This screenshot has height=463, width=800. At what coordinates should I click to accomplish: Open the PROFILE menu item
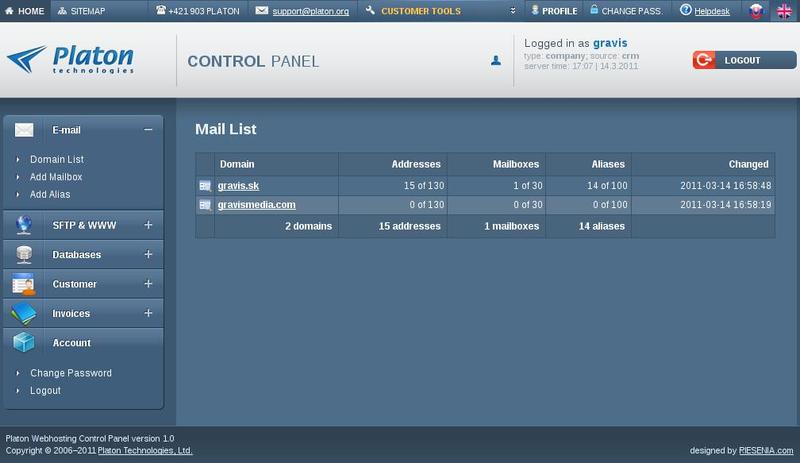pyautogui.click(x=560, y=11)
